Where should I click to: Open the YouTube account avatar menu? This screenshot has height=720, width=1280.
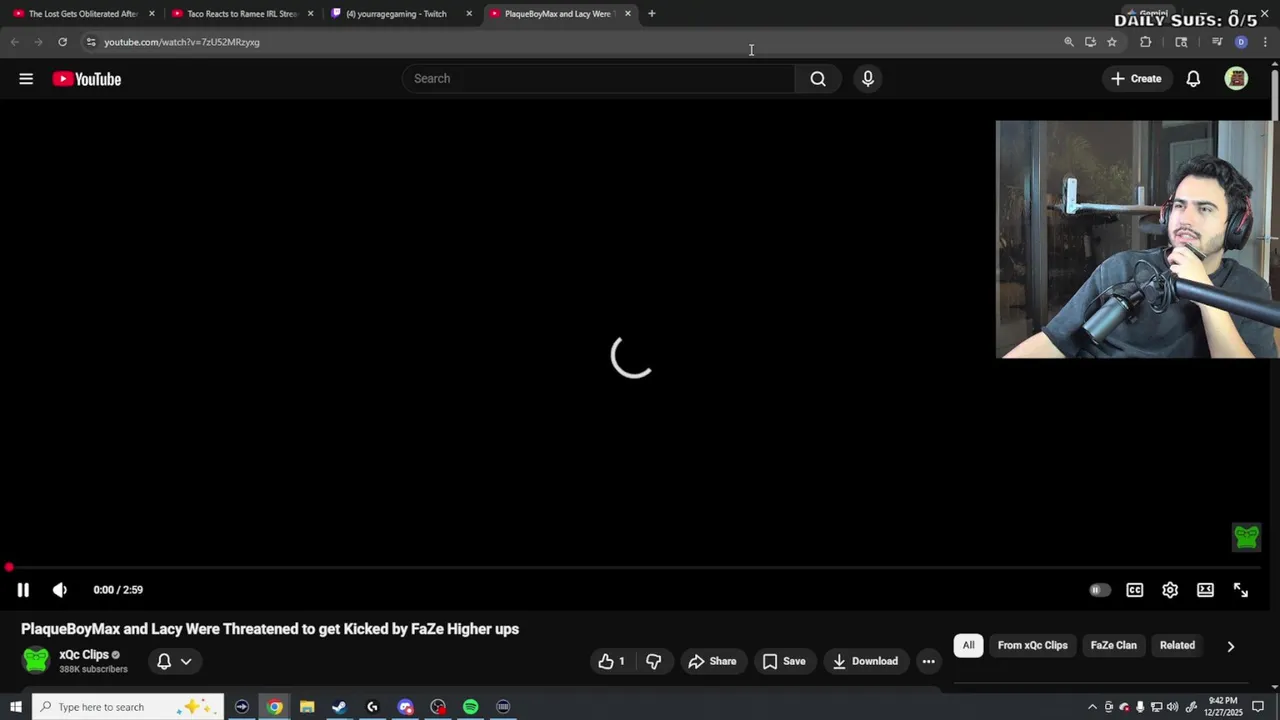coord(1236,79)
